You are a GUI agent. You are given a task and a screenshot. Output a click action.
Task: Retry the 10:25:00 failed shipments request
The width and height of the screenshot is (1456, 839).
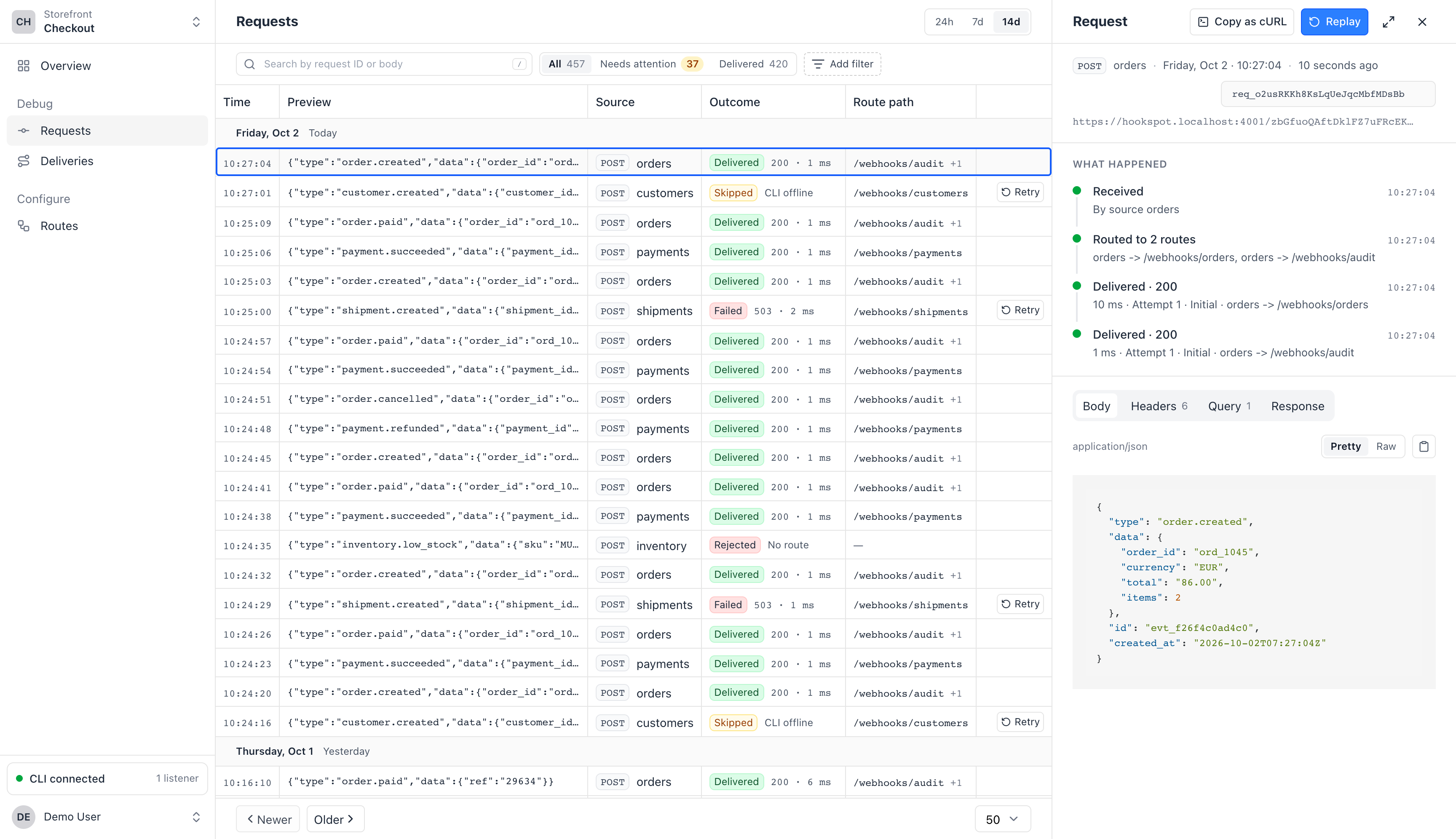pyautogui.click(x=1020, y=310)
